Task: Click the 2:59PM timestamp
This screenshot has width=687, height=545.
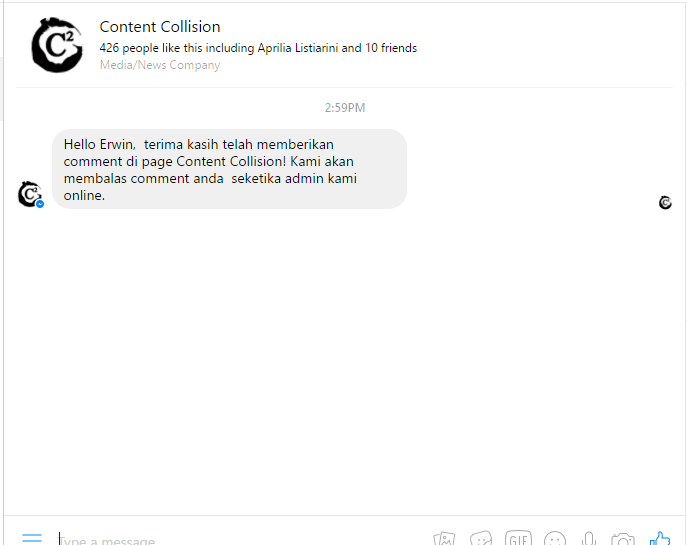Action: [345, 108]
